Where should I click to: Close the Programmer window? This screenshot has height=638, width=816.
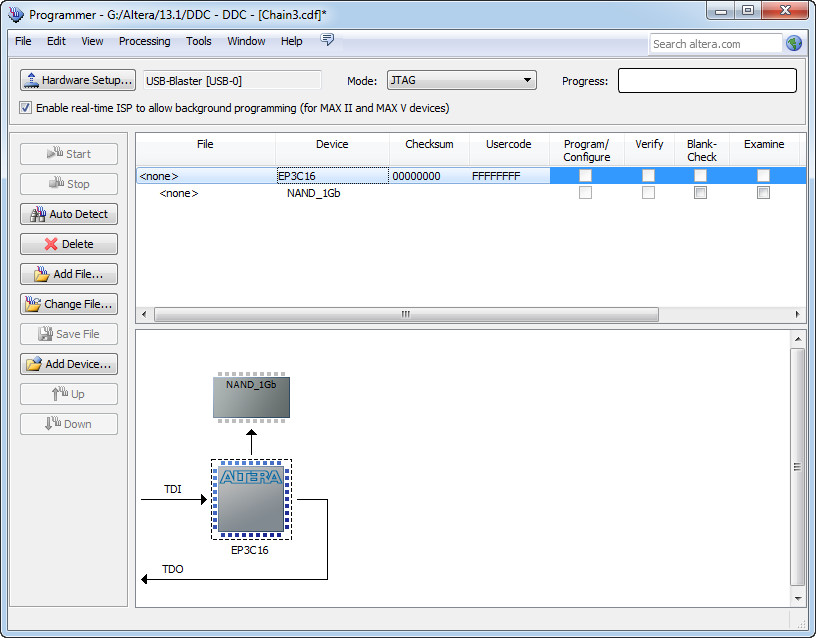(785, 11)
